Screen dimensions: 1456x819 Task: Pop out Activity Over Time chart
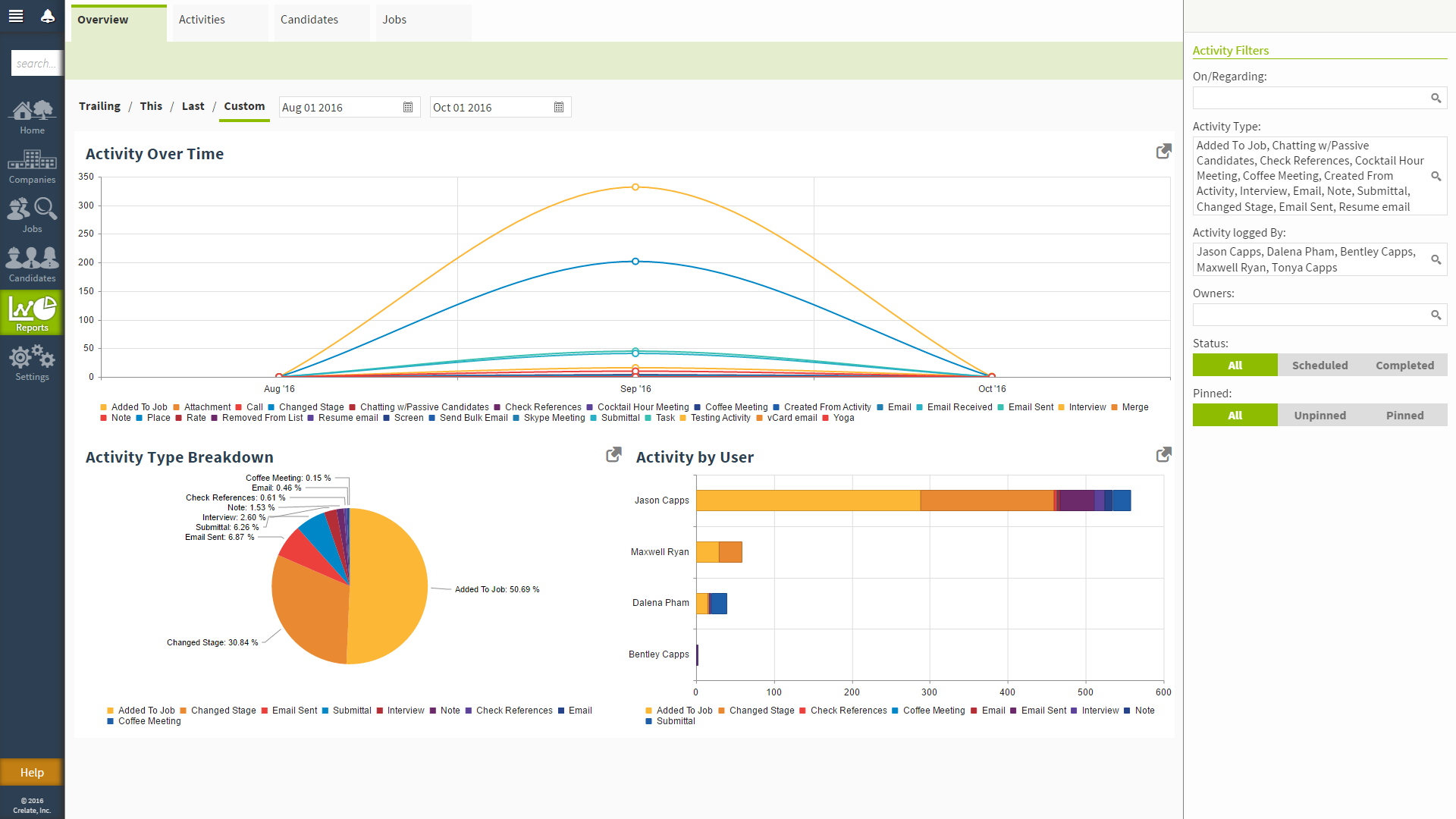pyautogui.click(x=1163, y=152)
